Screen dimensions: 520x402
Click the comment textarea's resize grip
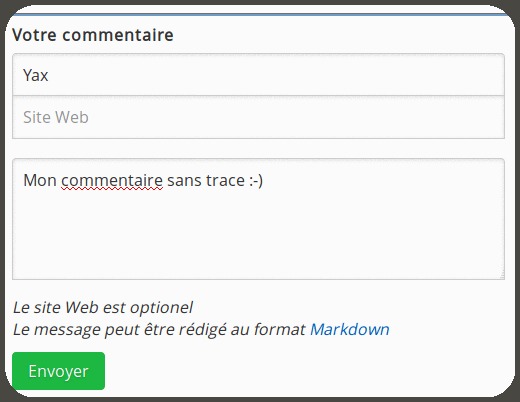tap(502, 275)
